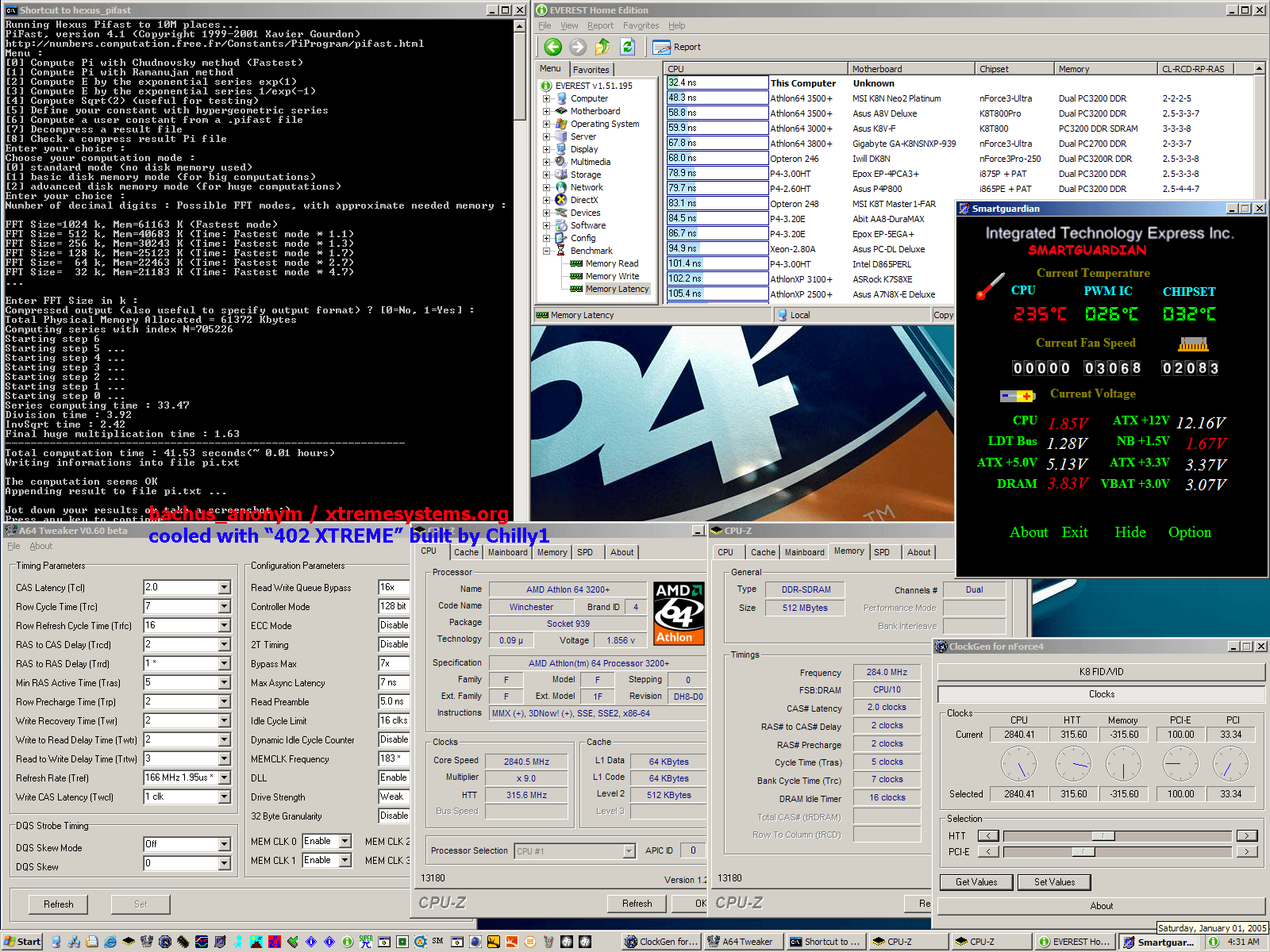1270x952 pixels.
Task: Open the RAS to CAS Delay (Trcd) dropdown
Action: click(x=225, y=644)
